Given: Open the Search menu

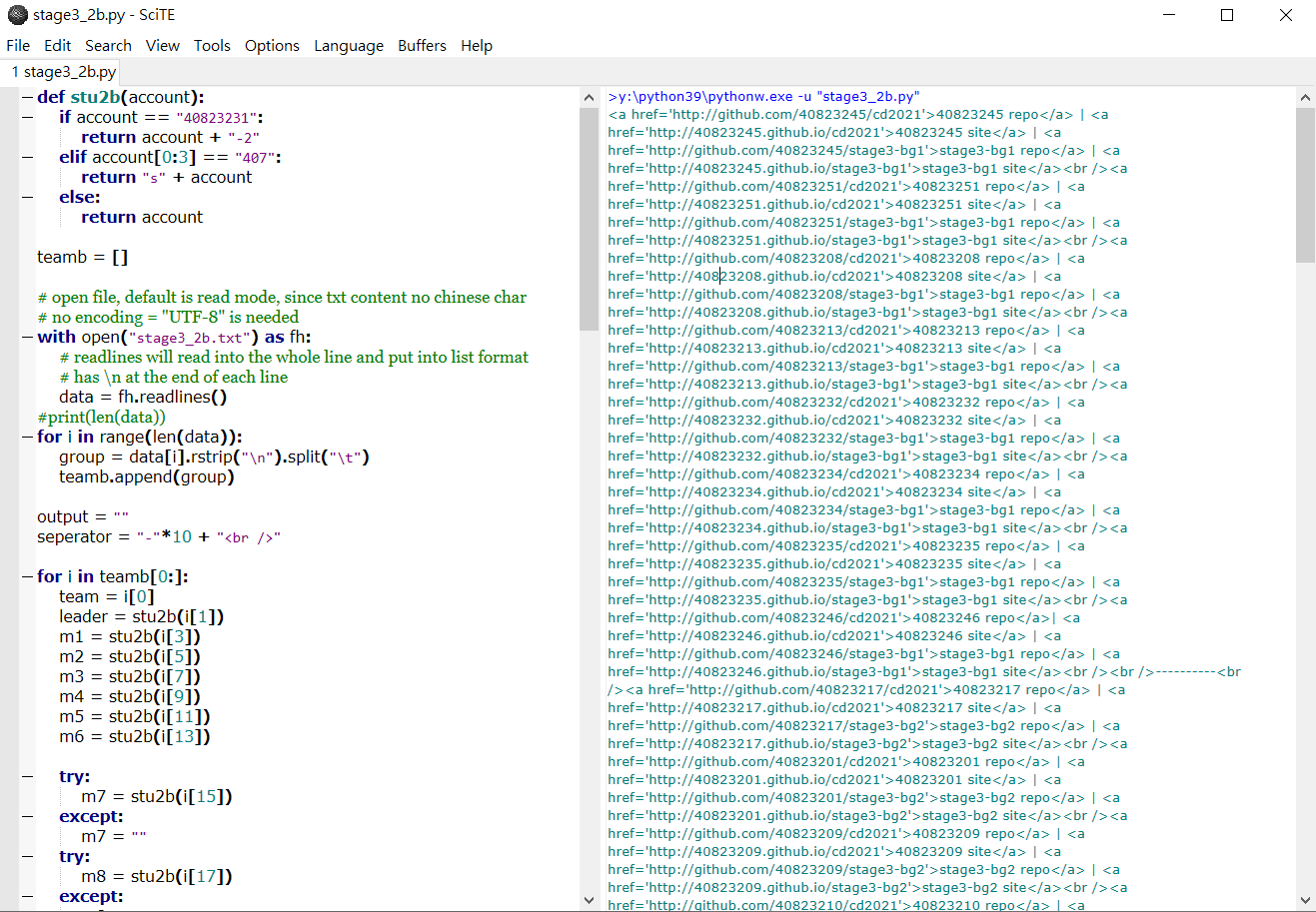Looking at the screenshot, I should (x=108, y=45).
